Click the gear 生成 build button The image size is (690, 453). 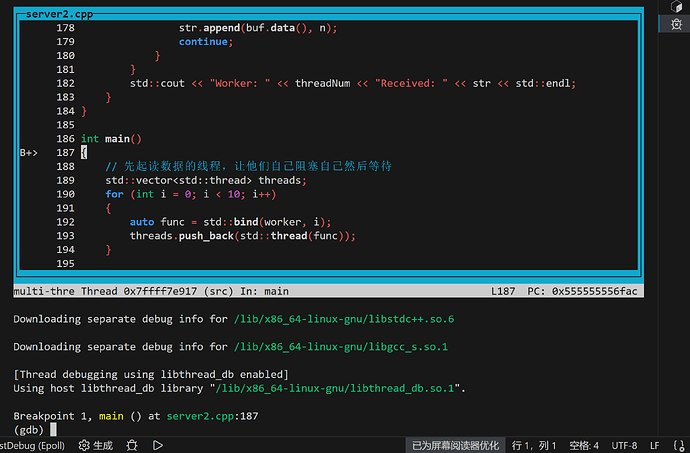(96, 446)
